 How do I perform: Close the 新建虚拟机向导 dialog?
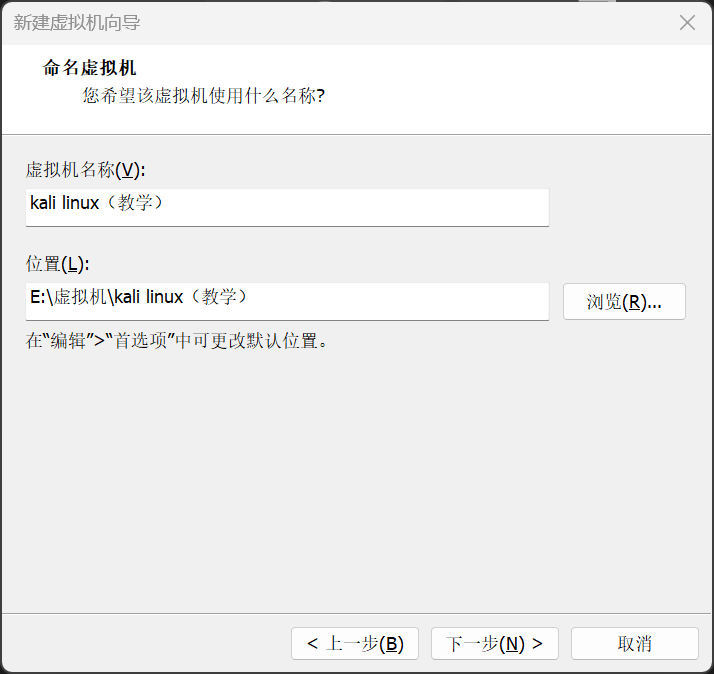[687, 22]
